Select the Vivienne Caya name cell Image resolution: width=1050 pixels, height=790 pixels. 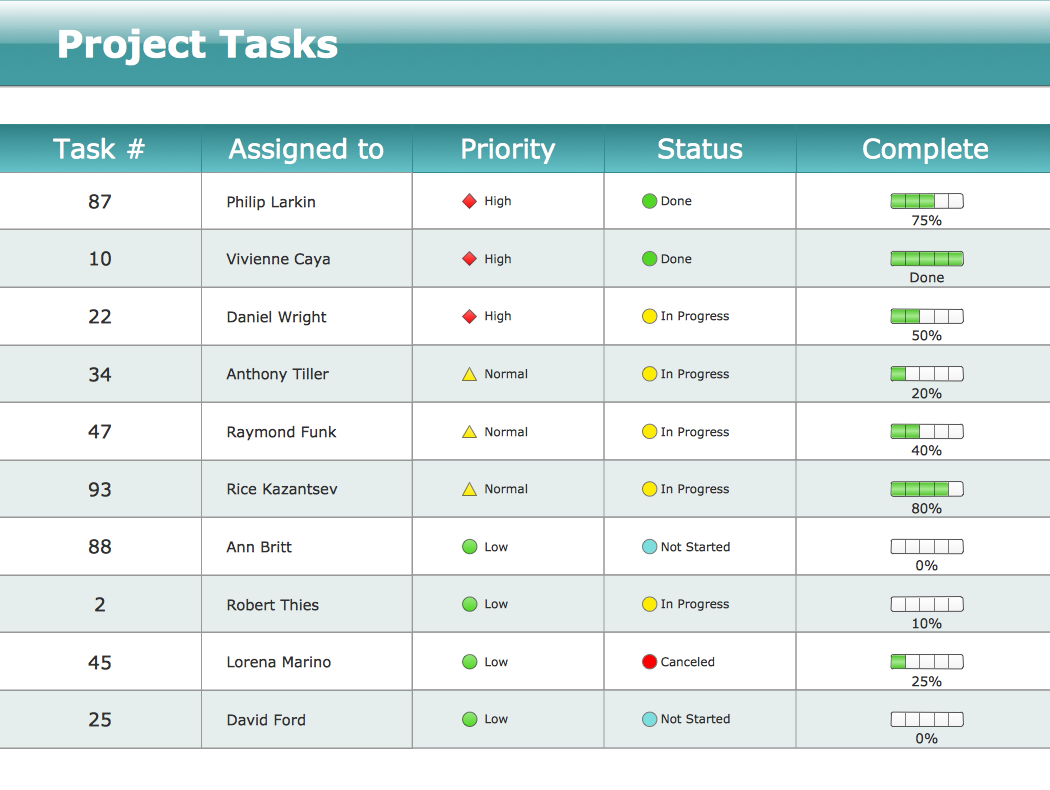[278, 259]
